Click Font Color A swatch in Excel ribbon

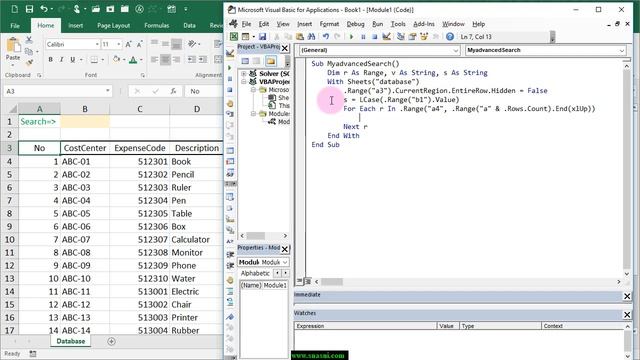[x=133, y=60]
